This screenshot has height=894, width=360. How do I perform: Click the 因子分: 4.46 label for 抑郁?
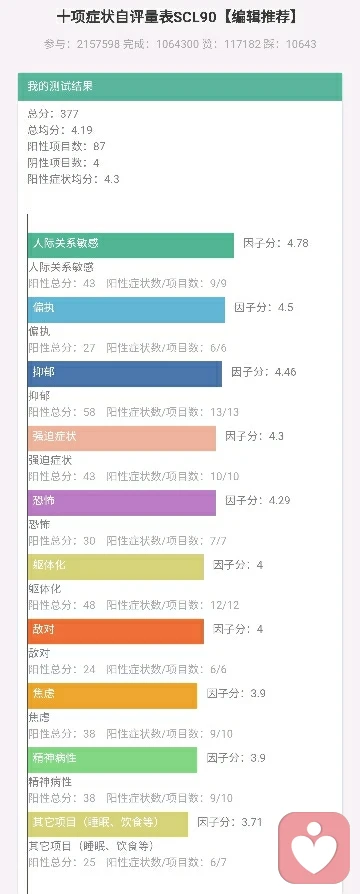click(x=264, y=372)
